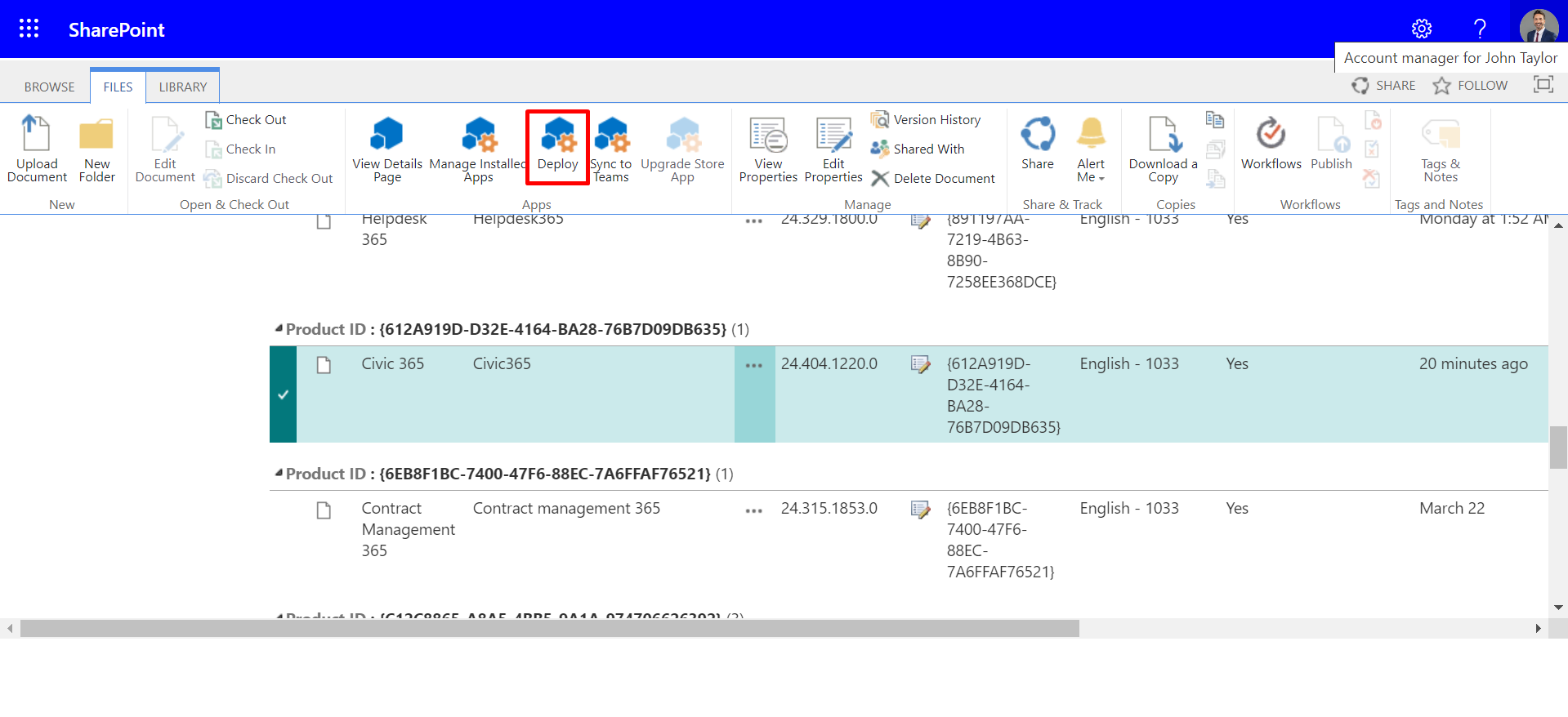Open the SharePoint app launcher waffle
Image resolution: width=1568 pixels, height=717 pixels.
29,29
